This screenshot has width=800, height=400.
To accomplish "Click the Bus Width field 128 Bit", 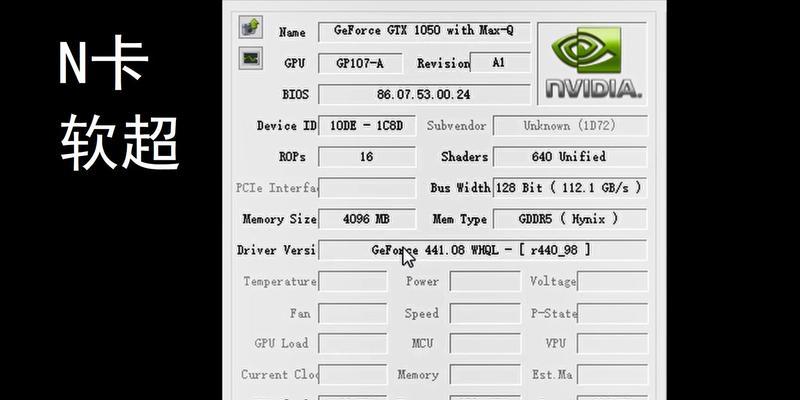I will click(569, 188).
